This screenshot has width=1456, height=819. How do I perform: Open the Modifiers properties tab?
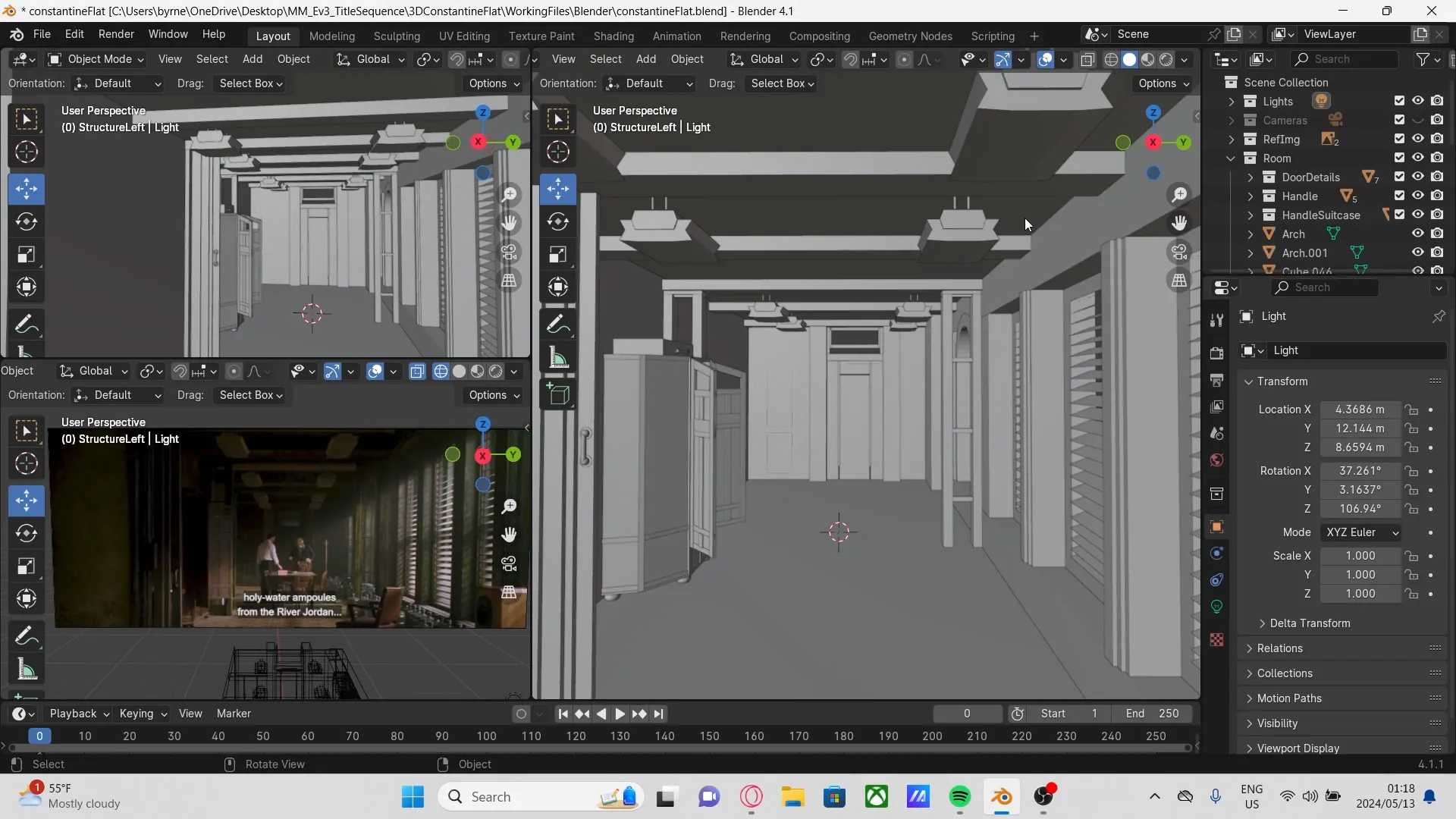coord(1216,554)
